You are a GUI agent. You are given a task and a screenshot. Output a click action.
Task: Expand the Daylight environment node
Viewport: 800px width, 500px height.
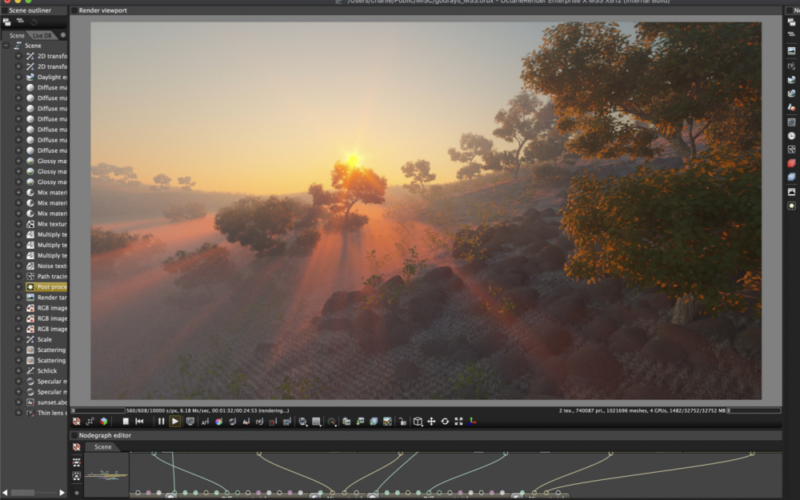coord(18,77)
